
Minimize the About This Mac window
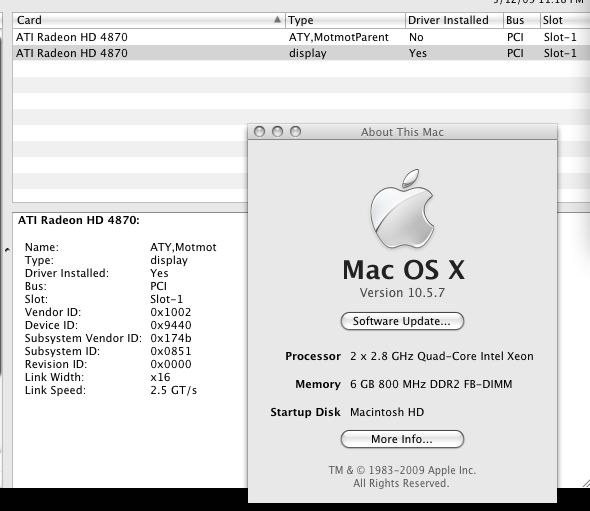coord(277,131)
